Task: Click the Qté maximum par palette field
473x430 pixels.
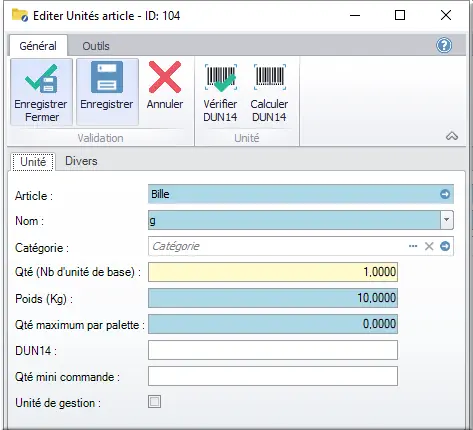Action: [x=273, y=324]
